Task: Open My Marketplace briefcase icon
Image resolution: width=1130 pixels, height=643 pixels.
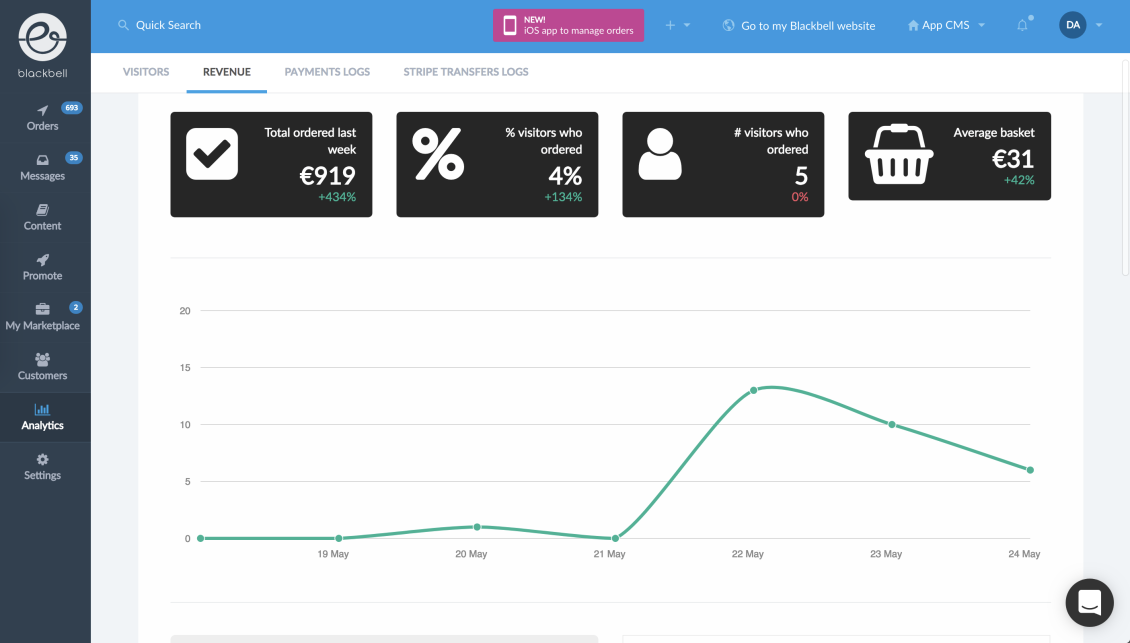Action: (43, 309)
